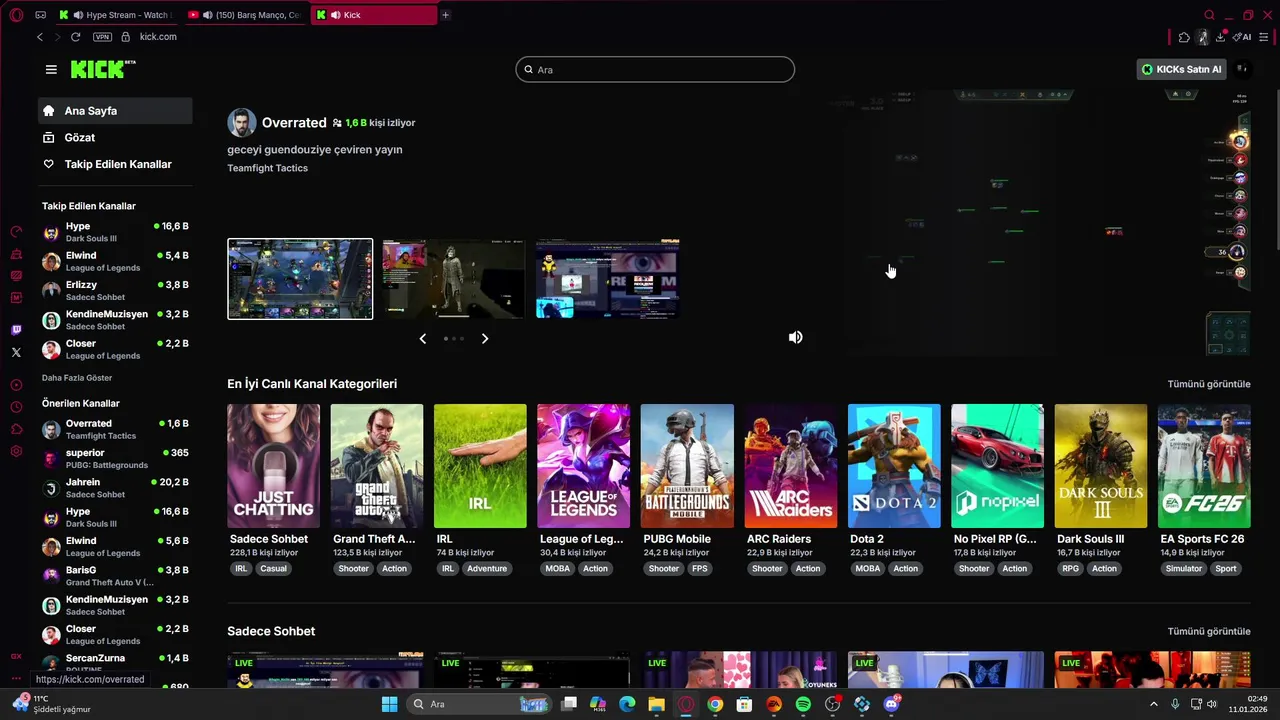
Task: Open the Teamfight Tactics link under Overrated
Action: coord(267,168)
